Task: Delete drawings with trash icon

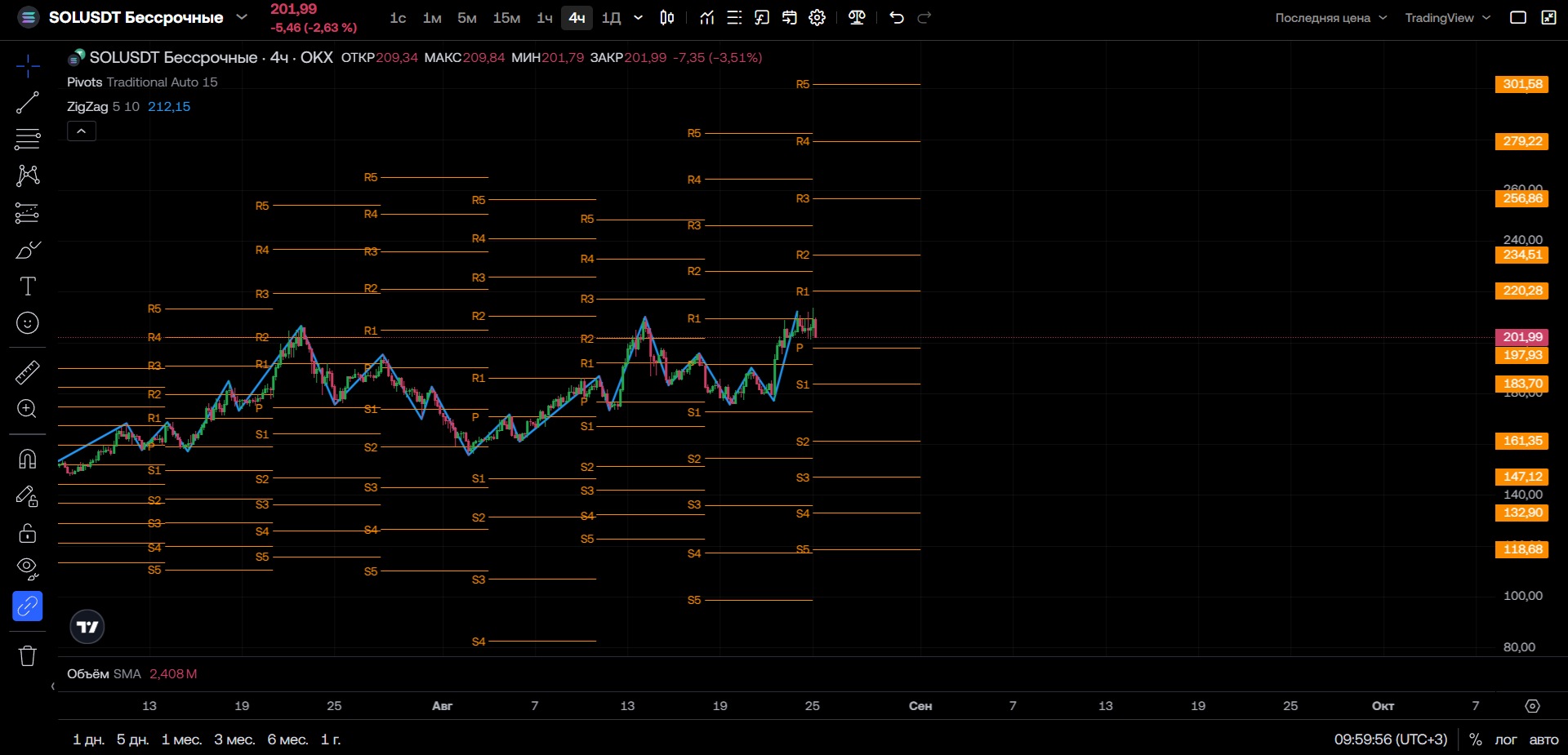Action: tap(28, 655)
